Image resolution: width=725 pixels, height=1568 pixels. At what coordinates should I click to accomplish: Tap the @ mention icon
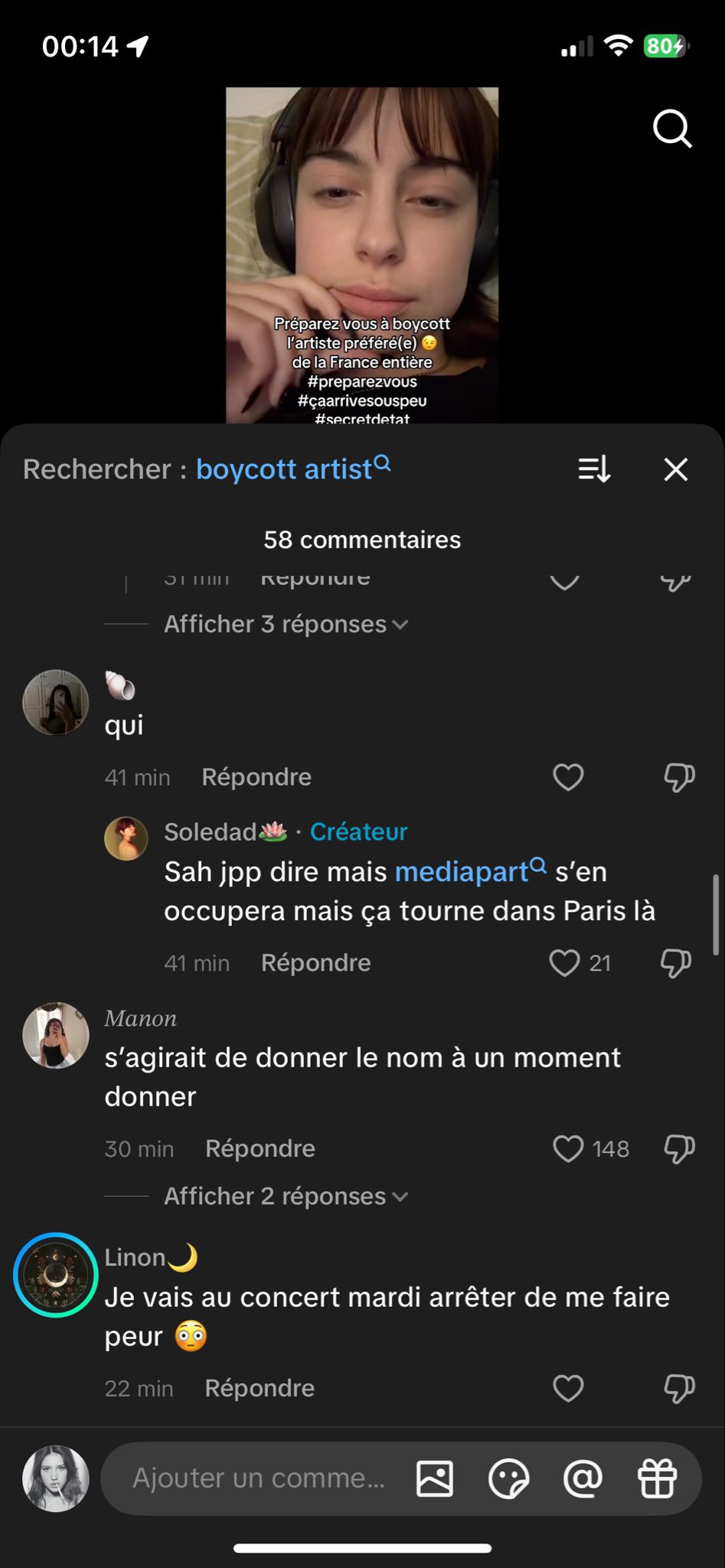(x=583, y=1478)
